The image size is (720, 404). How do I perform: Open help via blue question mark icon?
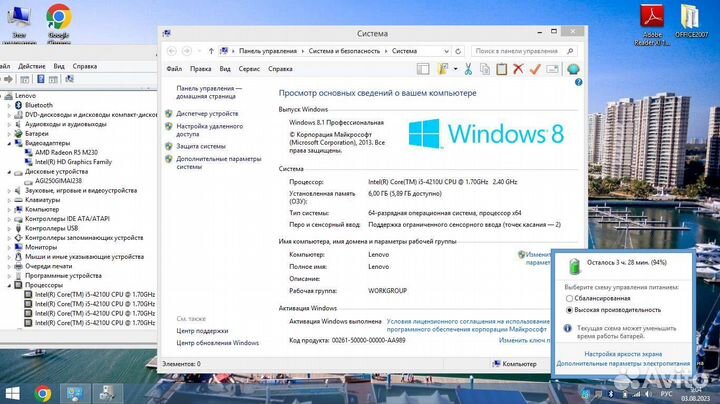[x=578, y=82]
